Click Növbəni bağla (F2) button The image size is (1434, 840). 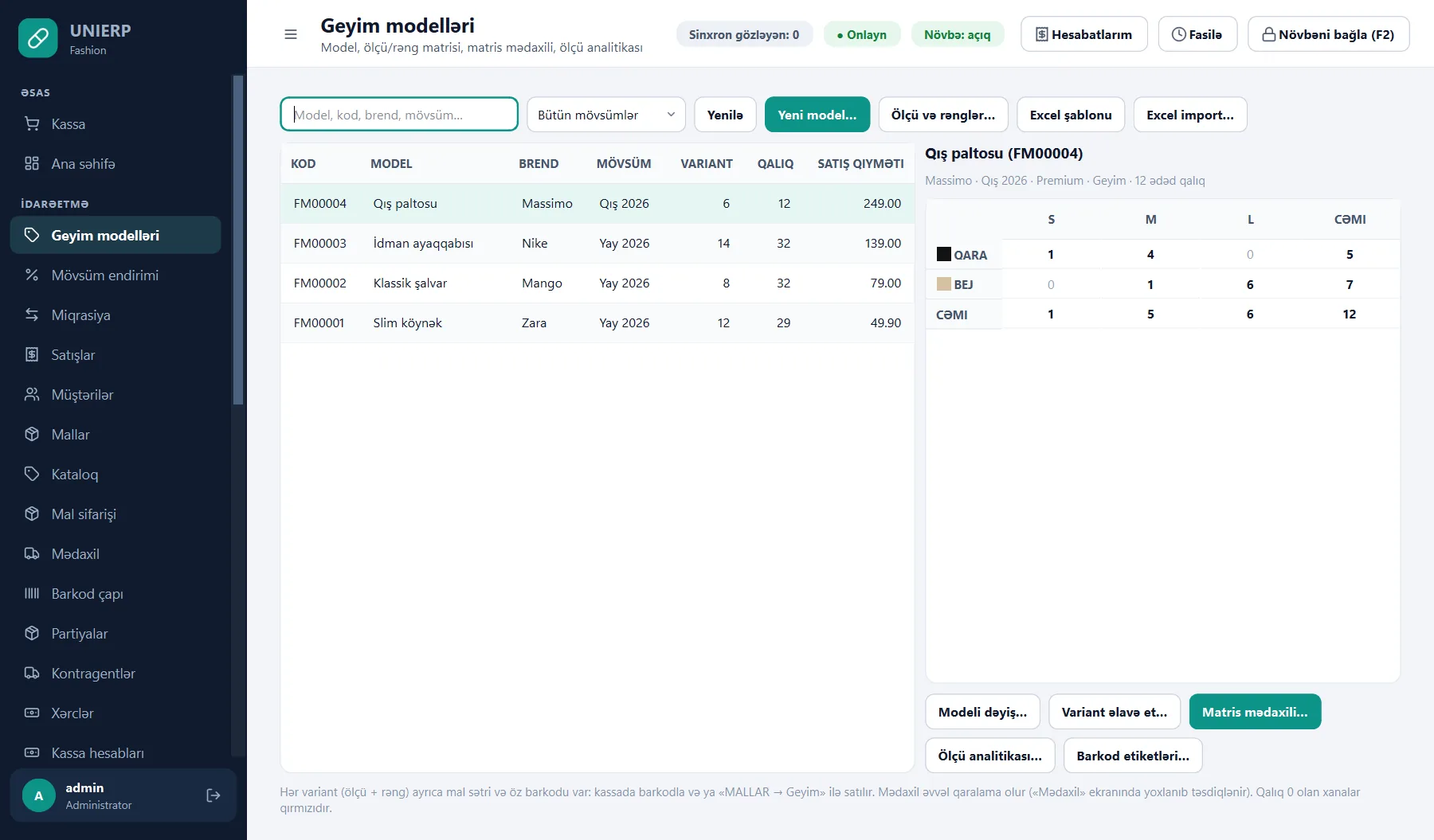click(1329, 34)
